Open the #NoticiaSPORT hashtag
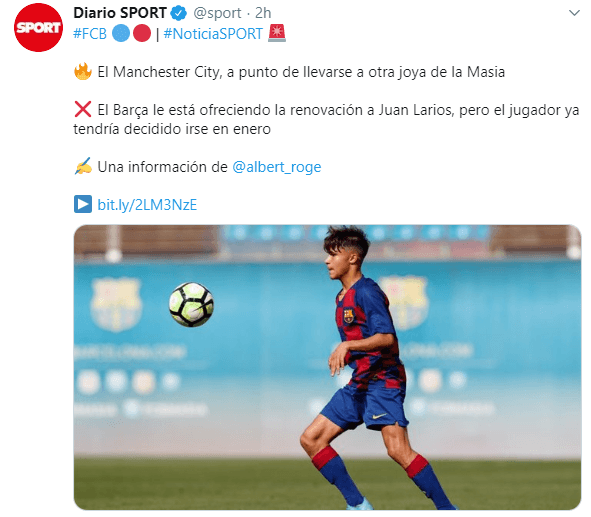The width and height of the screenshot is (591, 517). pyautogui.click(x=213, y=34)
